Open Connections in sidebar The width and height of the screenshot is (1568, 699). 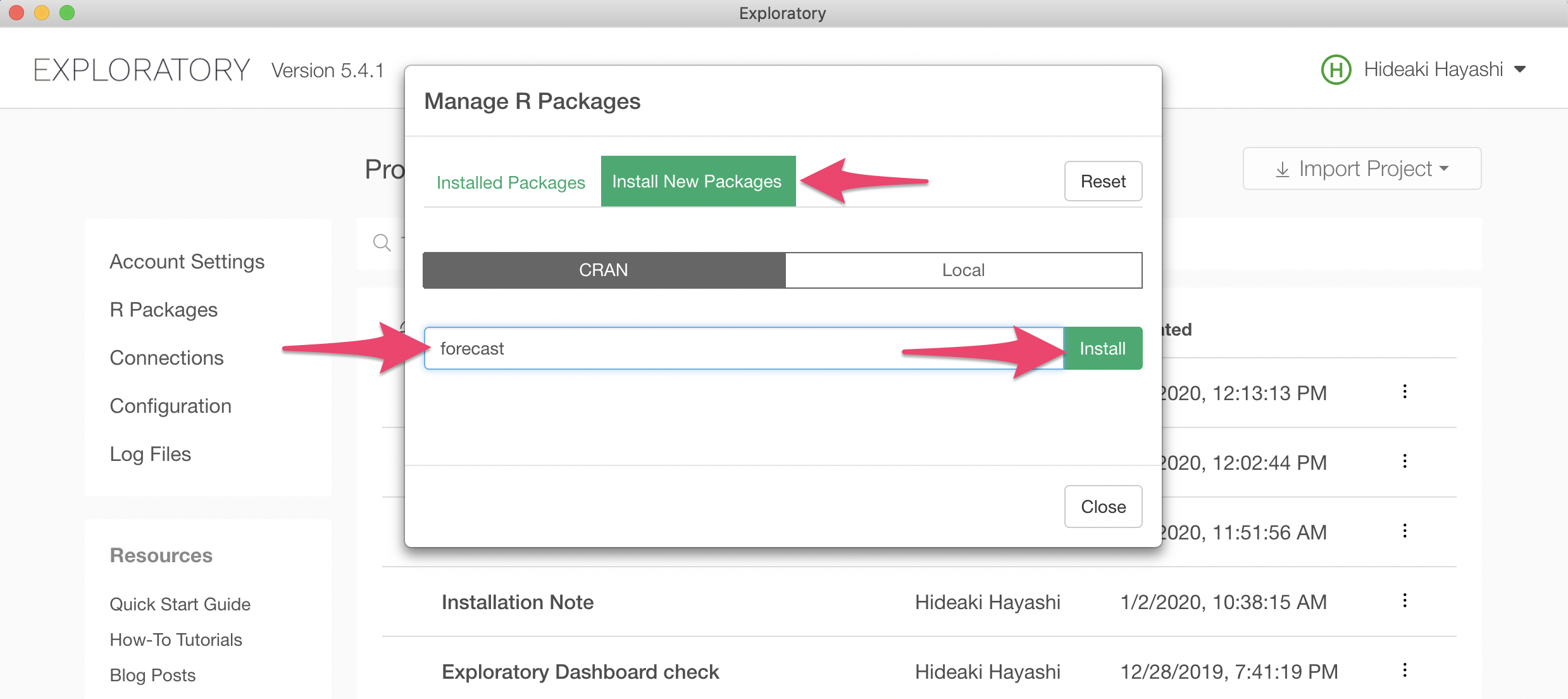[x=167, y=358]
